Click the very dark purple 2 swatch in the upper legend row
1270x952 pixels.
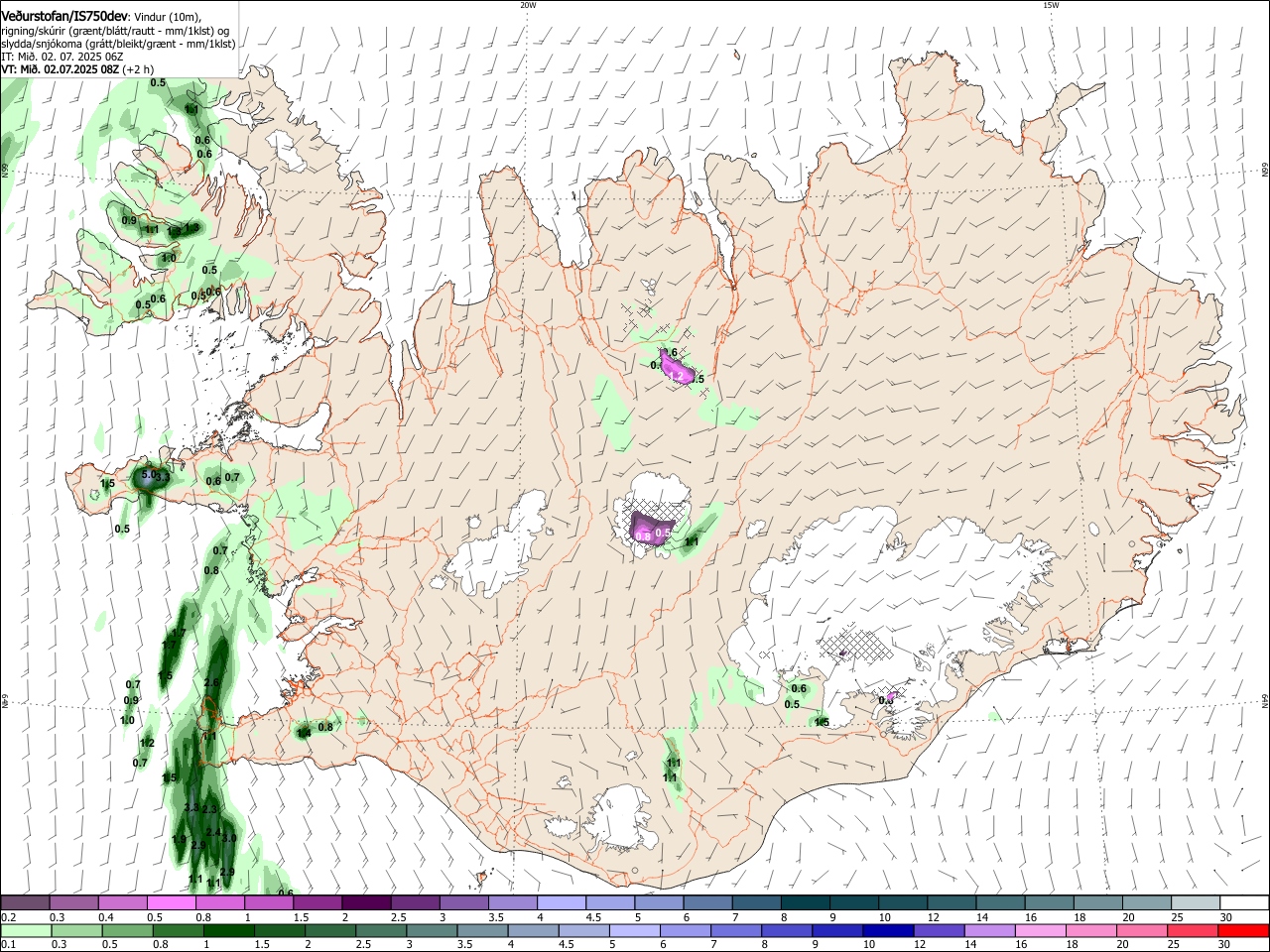(365, 903)
